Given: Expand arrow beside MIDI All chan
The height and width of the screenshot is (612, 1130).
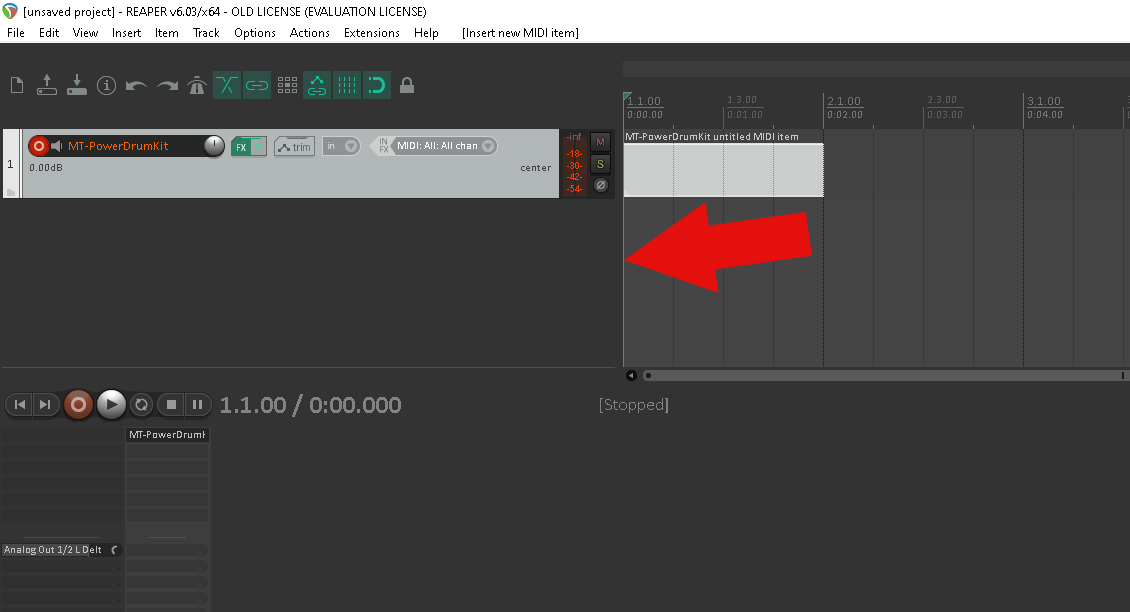Looking at the screenshot, I should tap(488, 146).
